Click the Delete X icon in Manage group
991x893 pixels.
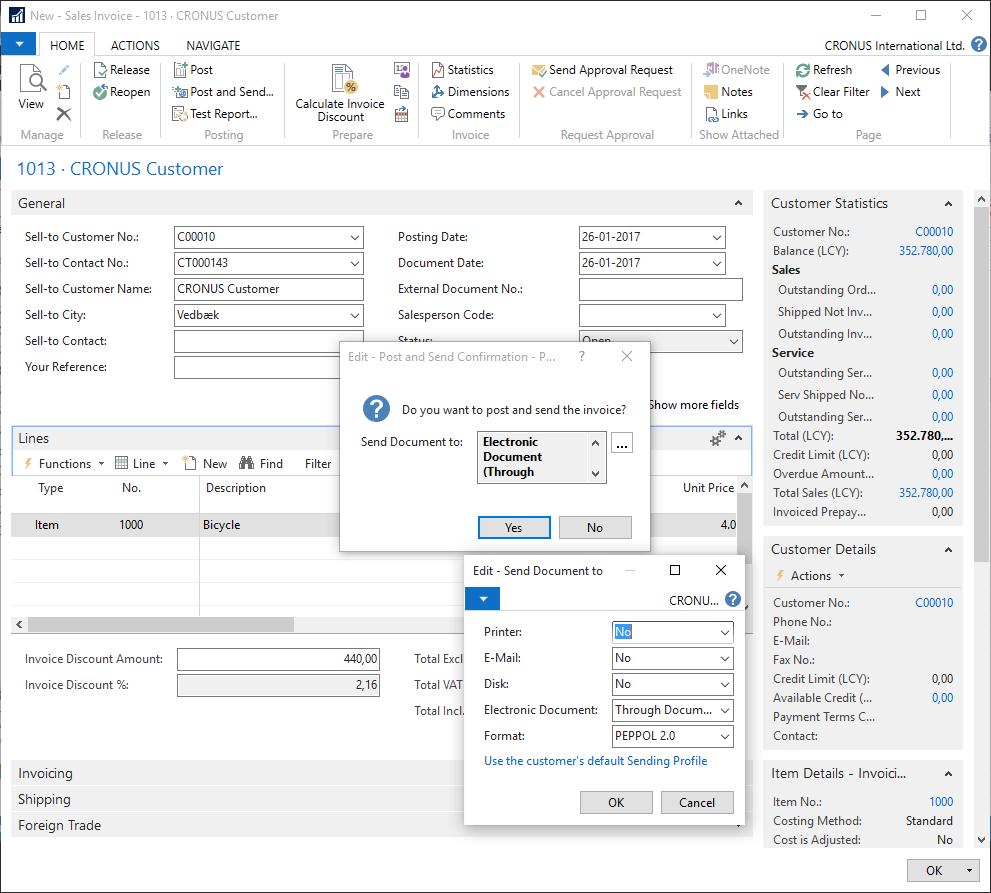tap(64, 114)
